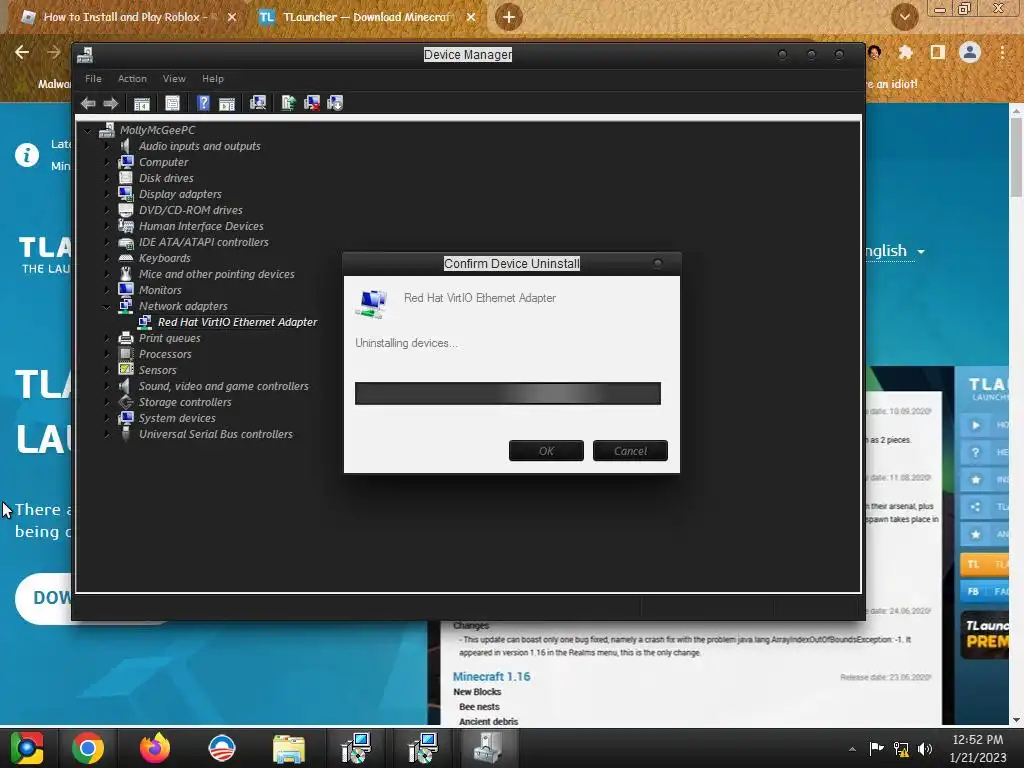Open Google Chrome from the taskbar
1024x768 pixels.
click(x=88, y=748)
